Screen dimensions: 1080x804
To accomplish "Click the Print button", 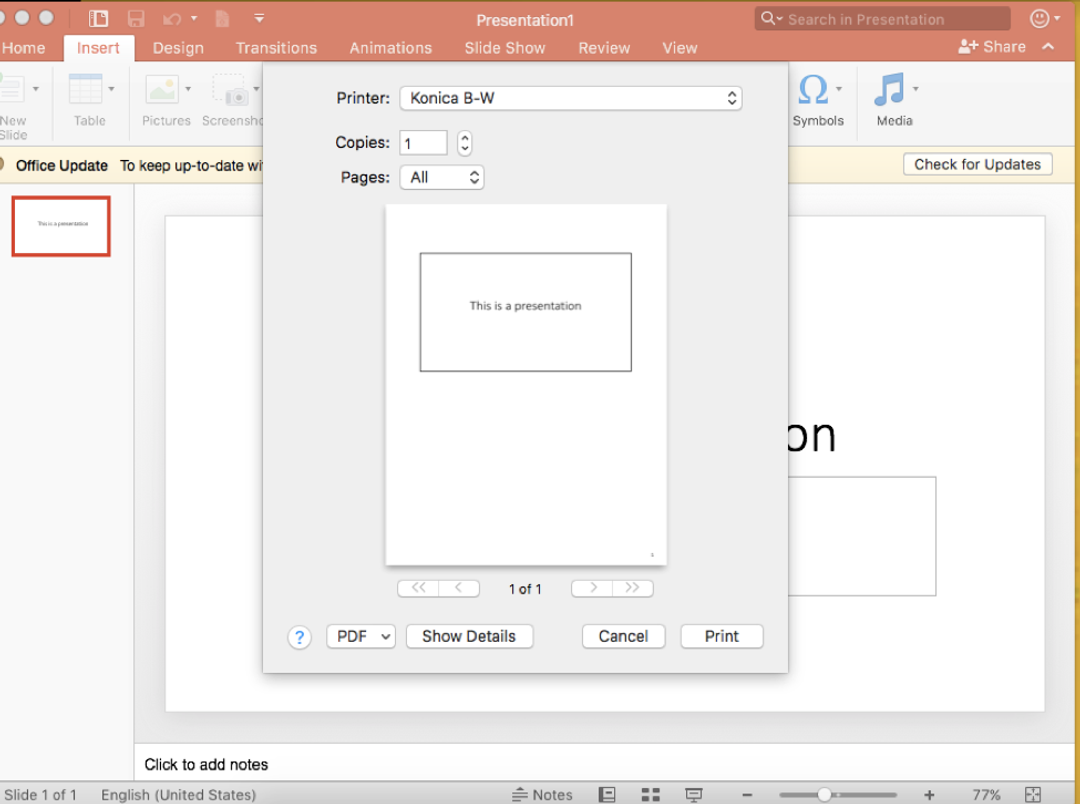I will [721, 636].
